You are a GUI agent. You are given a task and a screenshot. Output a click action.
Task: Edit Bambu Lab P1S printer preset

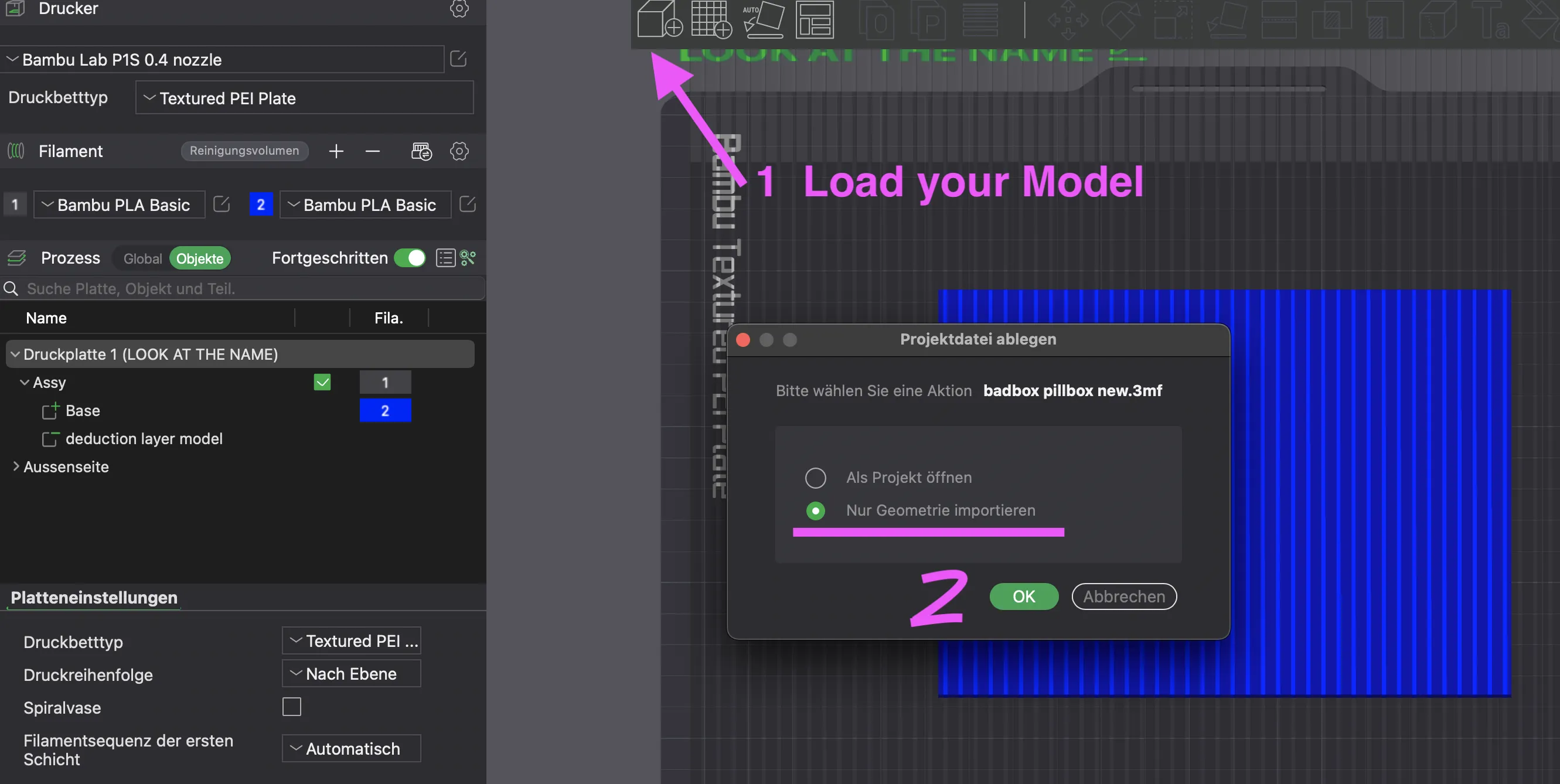pyautogui.click(x=458, y=59)
